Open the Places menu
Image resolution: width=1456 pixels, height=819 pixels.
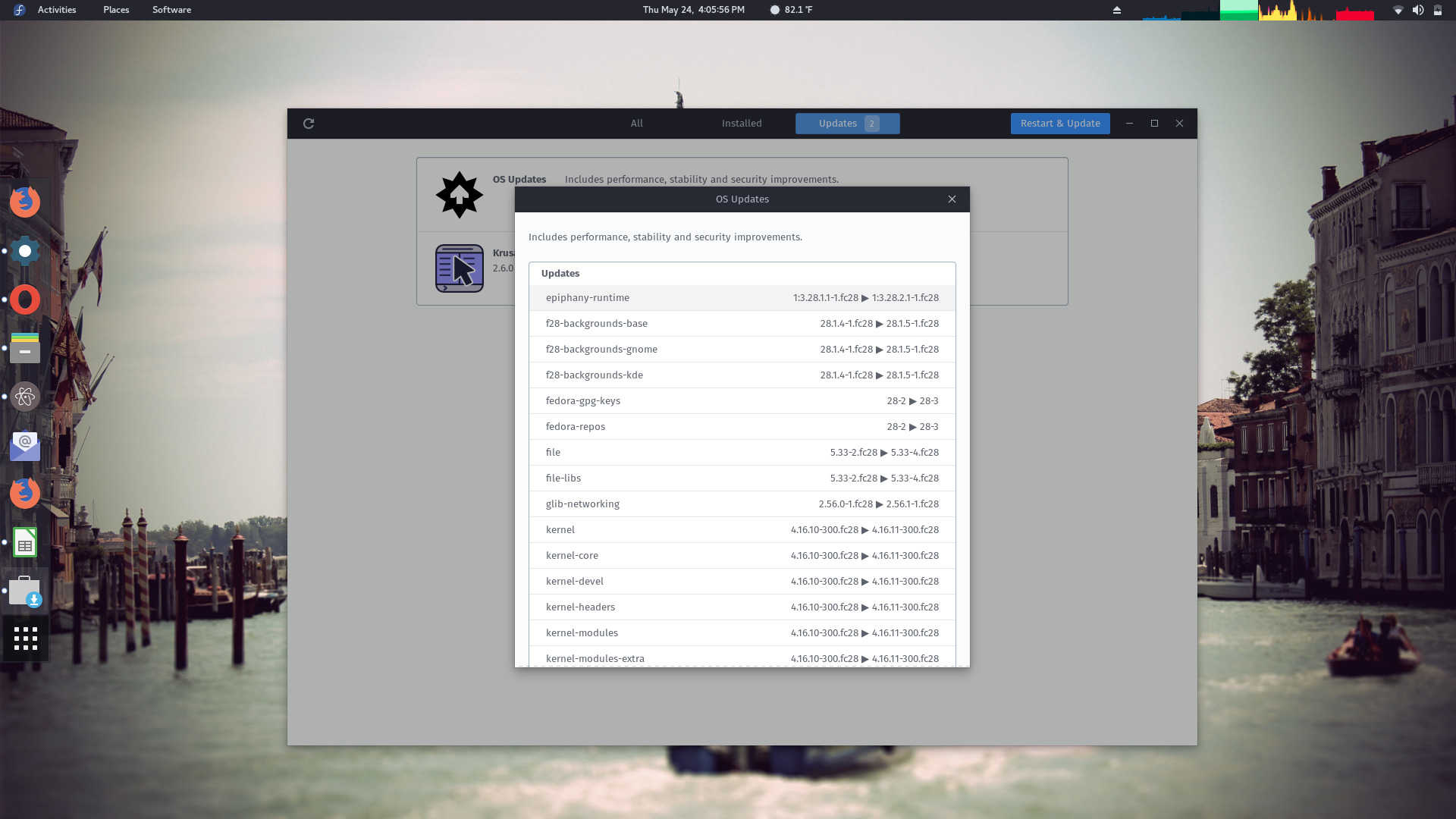(116, 10)
